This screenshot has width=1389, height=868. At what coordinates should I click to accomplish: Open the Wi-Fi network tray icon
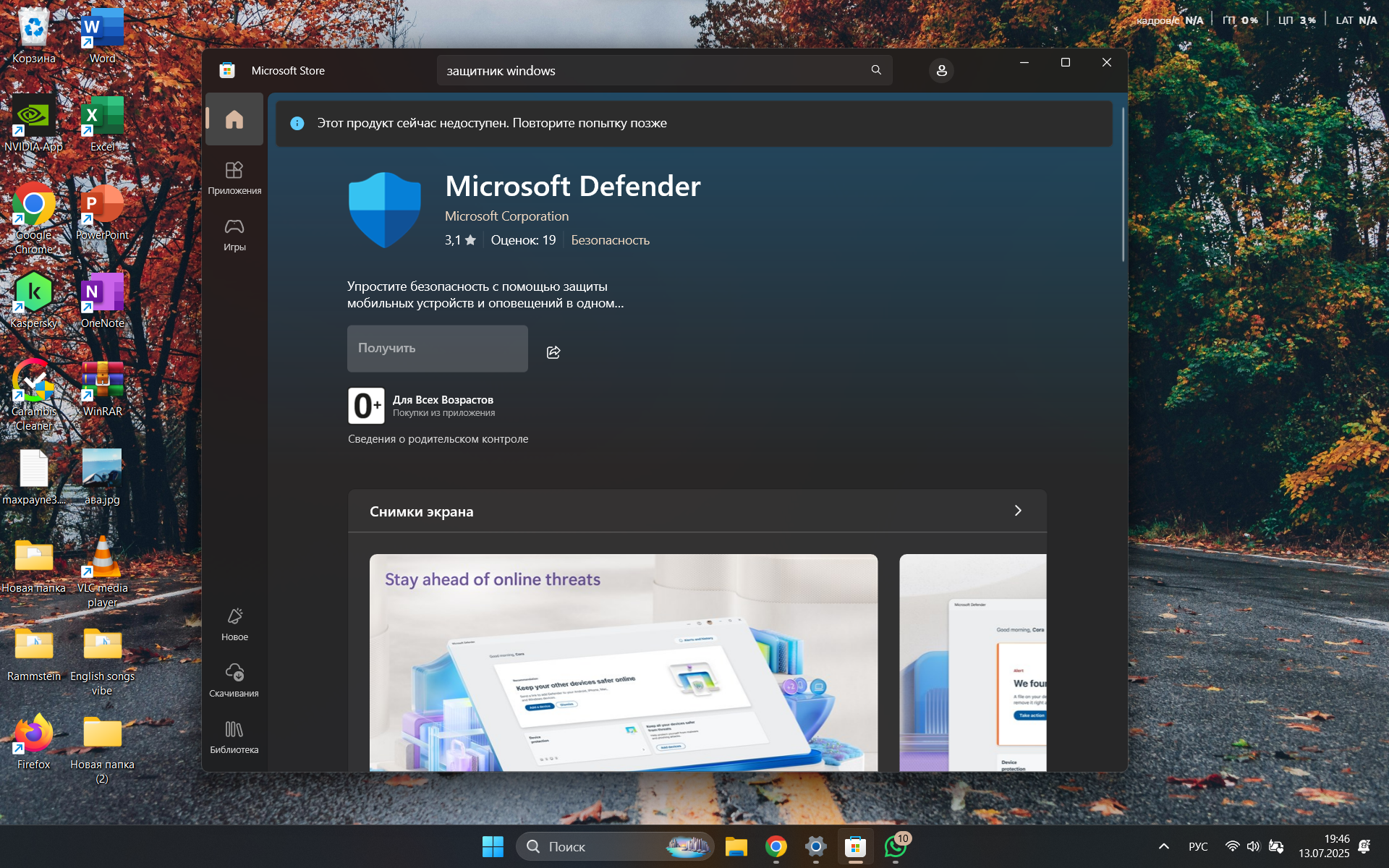tap(1232, 846)
